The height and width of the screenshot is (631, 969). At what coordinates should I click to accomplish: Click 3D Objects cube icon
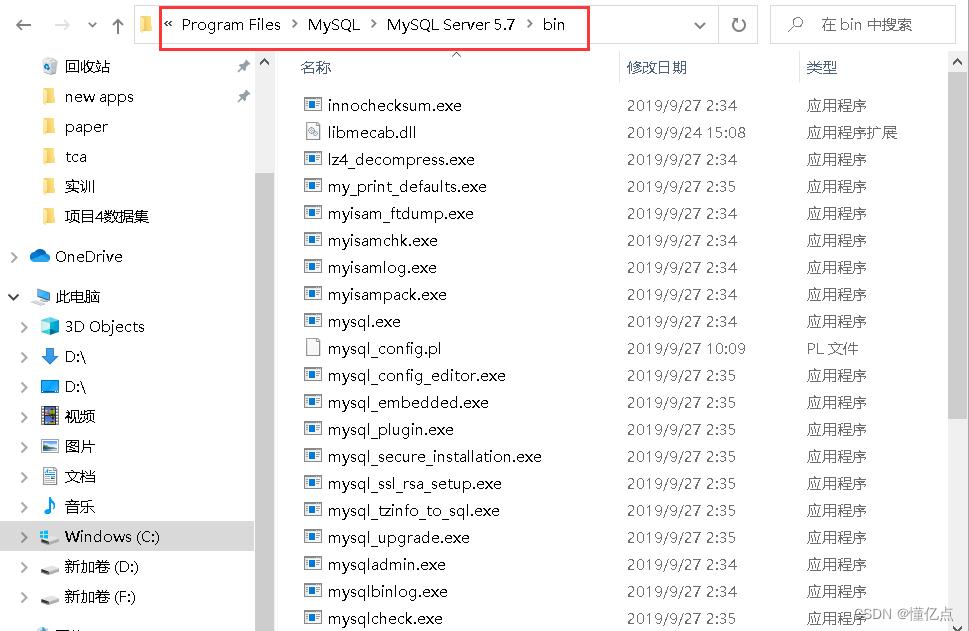click(x=49, y=326)
